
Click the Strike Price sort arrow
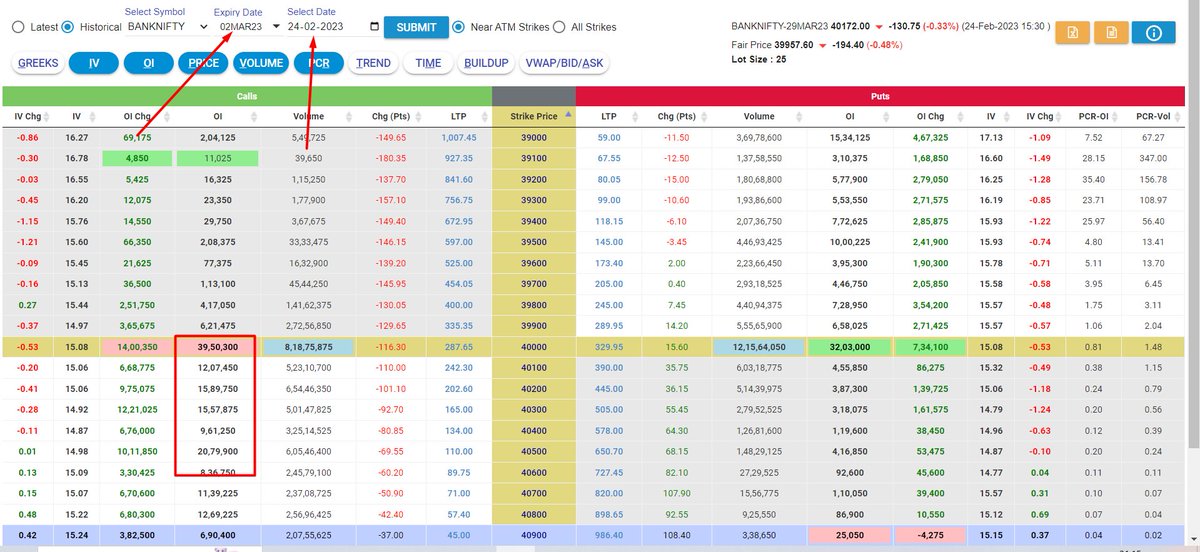(x=569, y=116)
